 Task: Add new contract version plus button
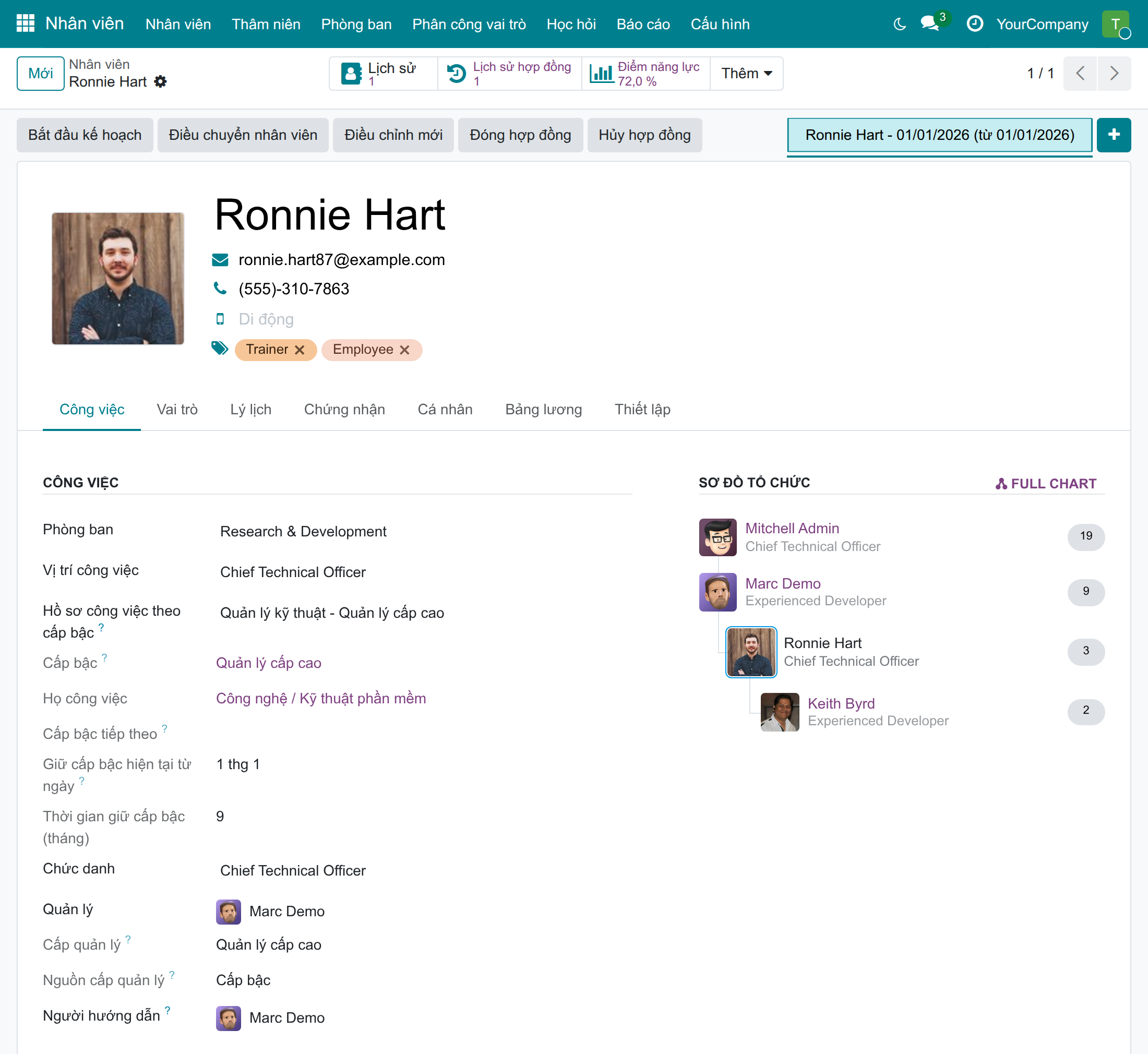coord(1113,135)
